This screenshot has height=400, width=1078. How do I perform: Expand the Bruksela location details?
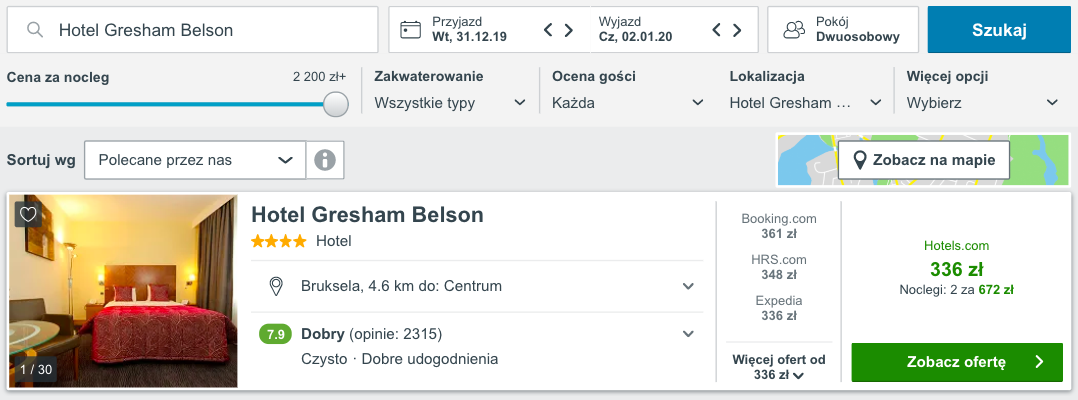[688, 287]
